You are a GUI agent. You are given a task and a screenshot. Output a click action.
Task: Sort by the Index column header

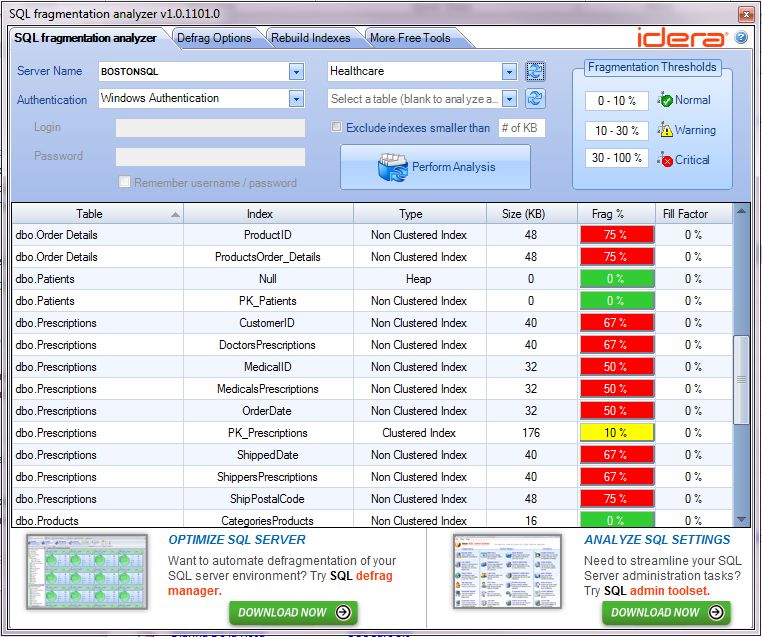point(268,214)
